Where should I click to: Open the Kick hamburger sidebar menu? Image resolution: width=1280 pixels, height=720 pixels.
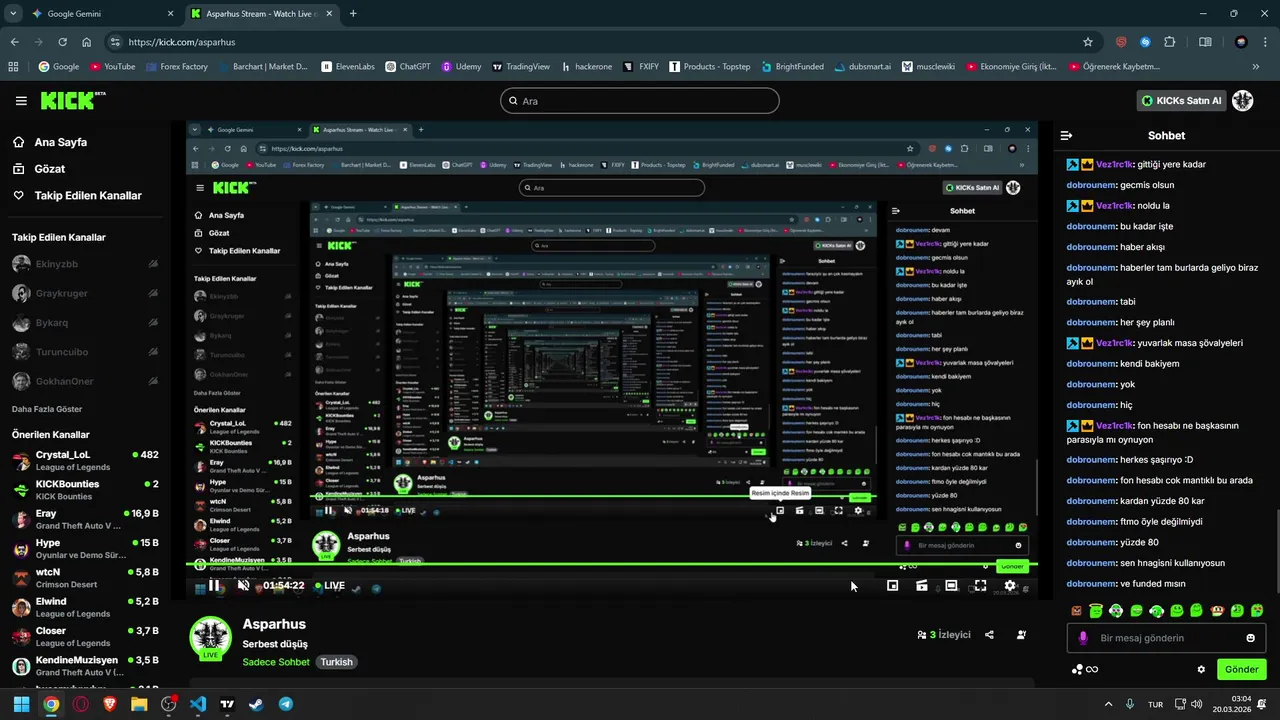(21, 101)
